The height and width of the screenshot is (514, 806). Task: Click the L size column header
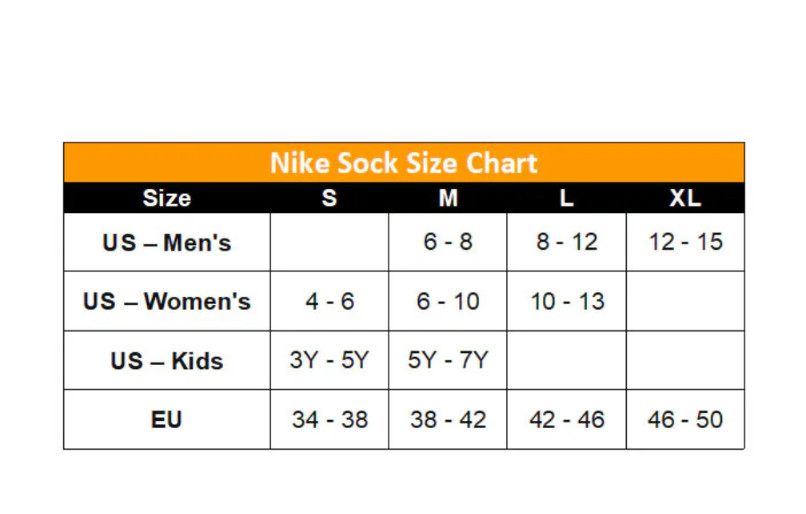[x=566, y=198]
